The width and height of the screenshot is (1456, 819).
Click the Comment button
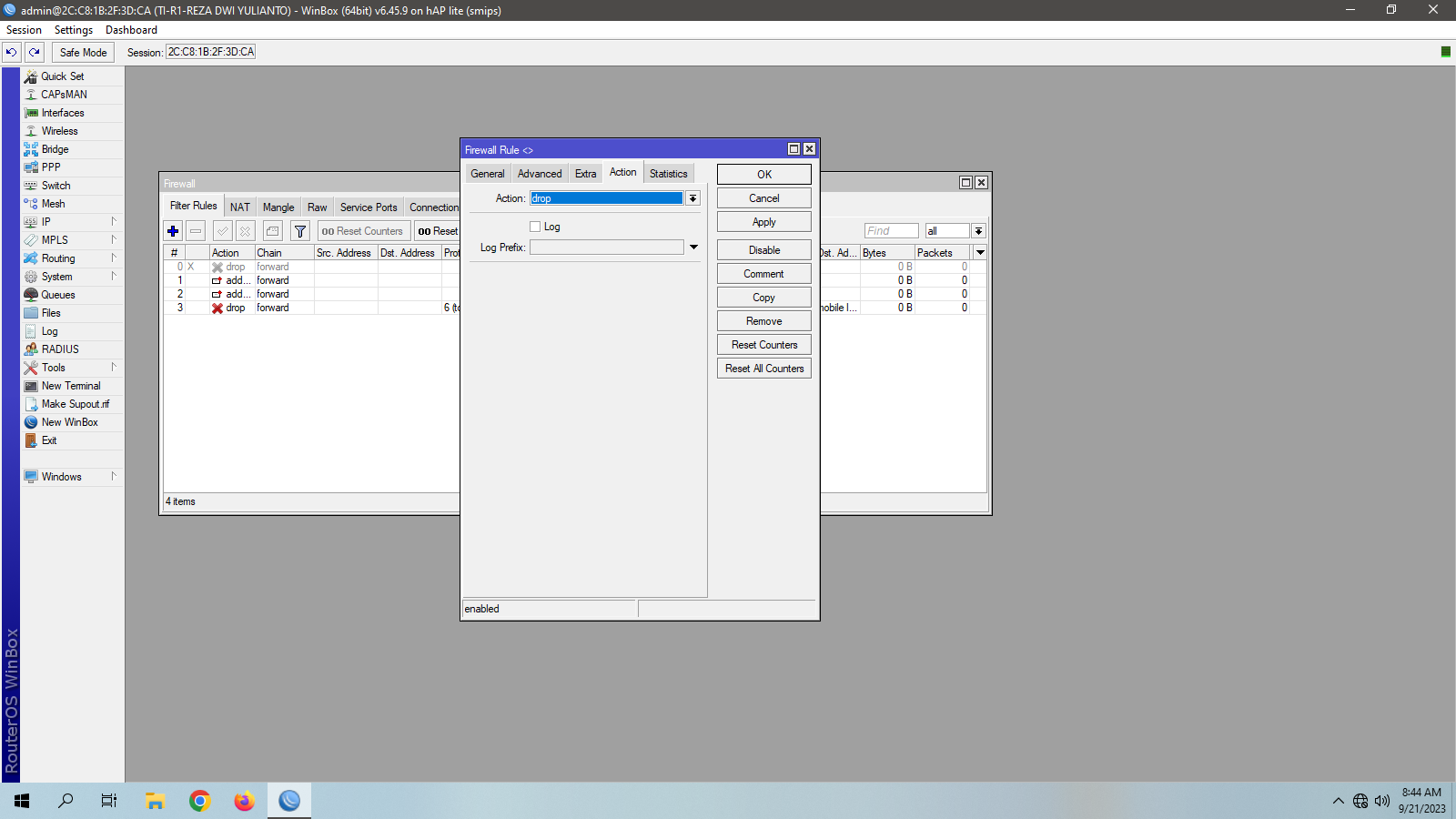(764, 274)
